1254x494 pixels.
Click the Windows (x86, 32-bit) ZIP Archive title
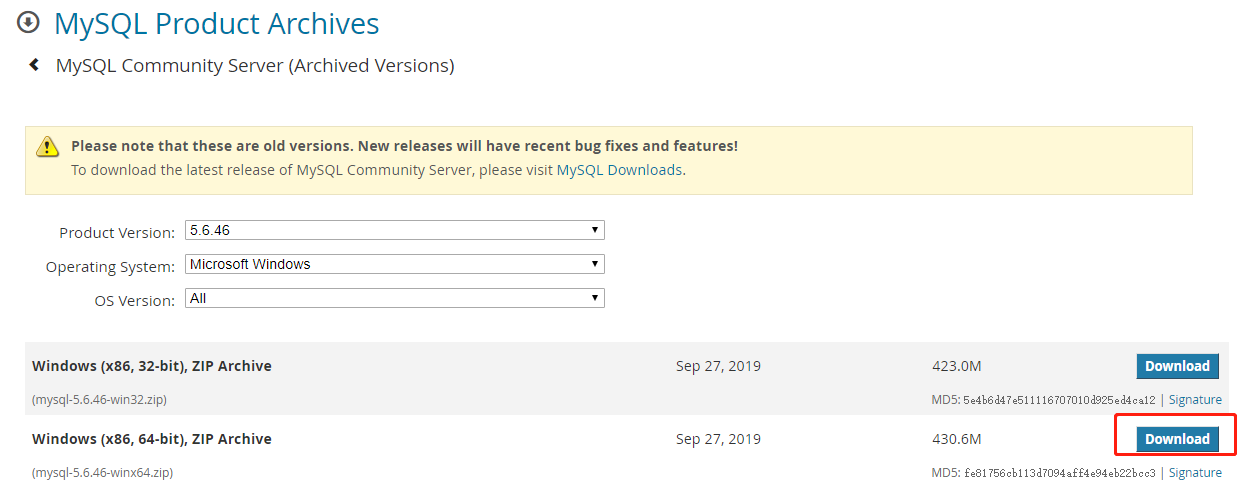point(152,366)
